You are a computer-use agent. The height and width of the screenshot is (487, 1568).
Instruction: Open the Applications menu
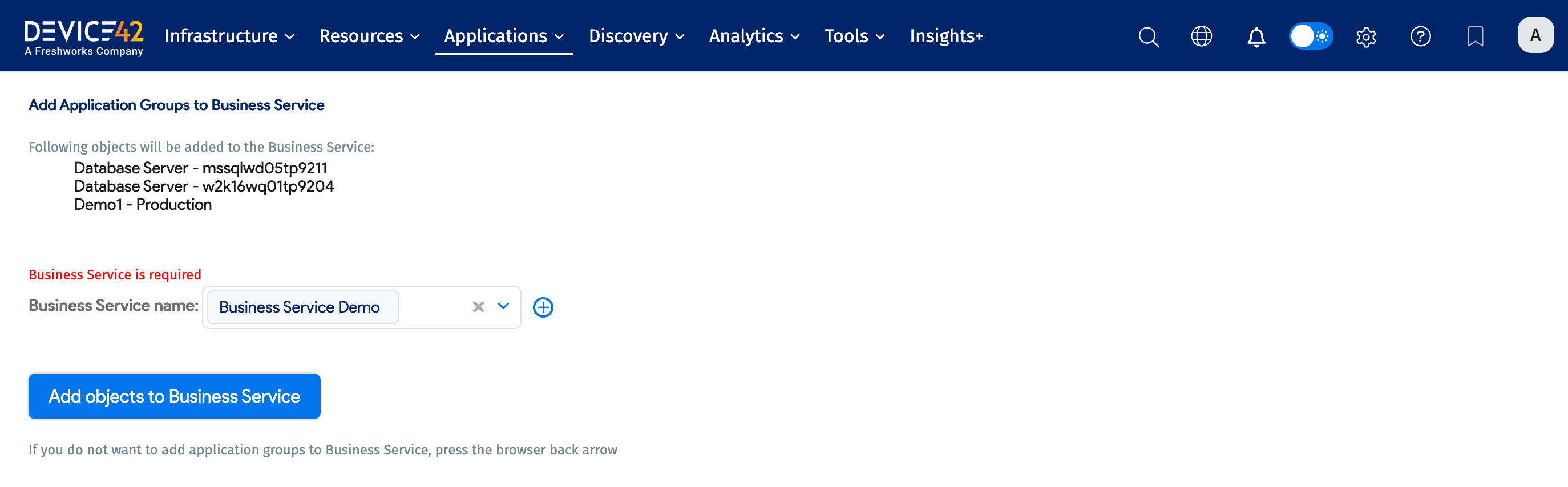503,36
